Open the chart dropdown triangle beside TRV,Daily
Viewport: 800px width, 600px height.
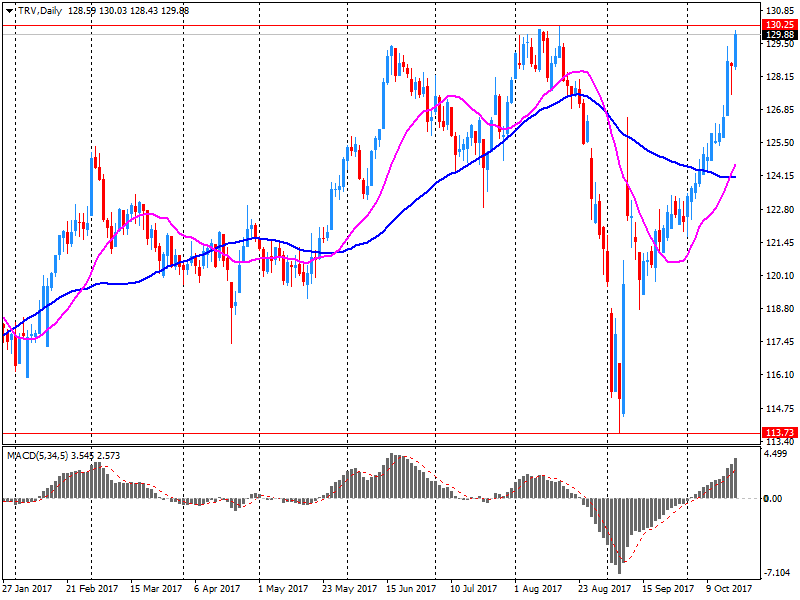point(9,11)
